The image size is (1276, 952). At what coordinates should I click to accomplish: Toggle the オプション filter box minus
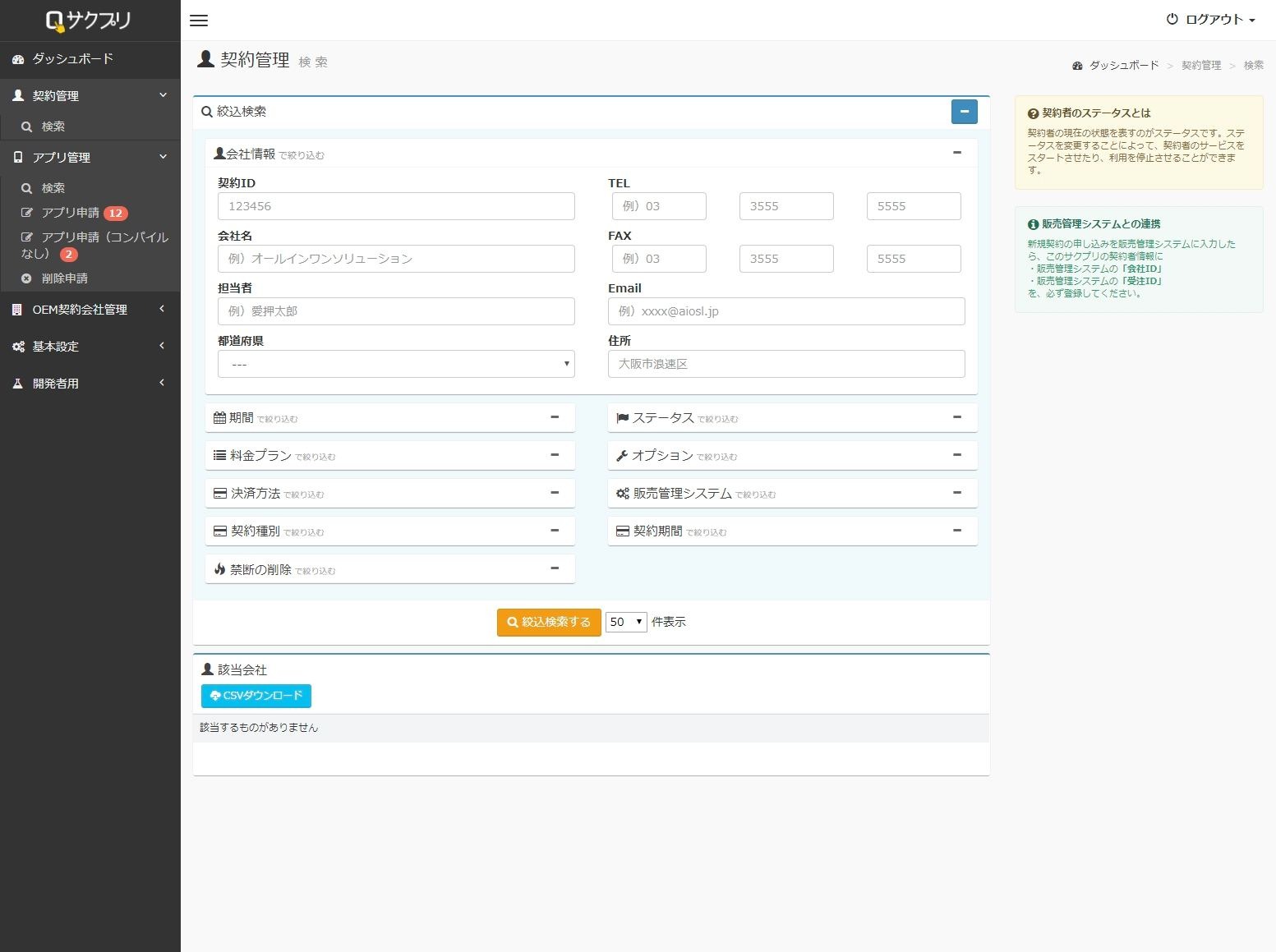957,455
